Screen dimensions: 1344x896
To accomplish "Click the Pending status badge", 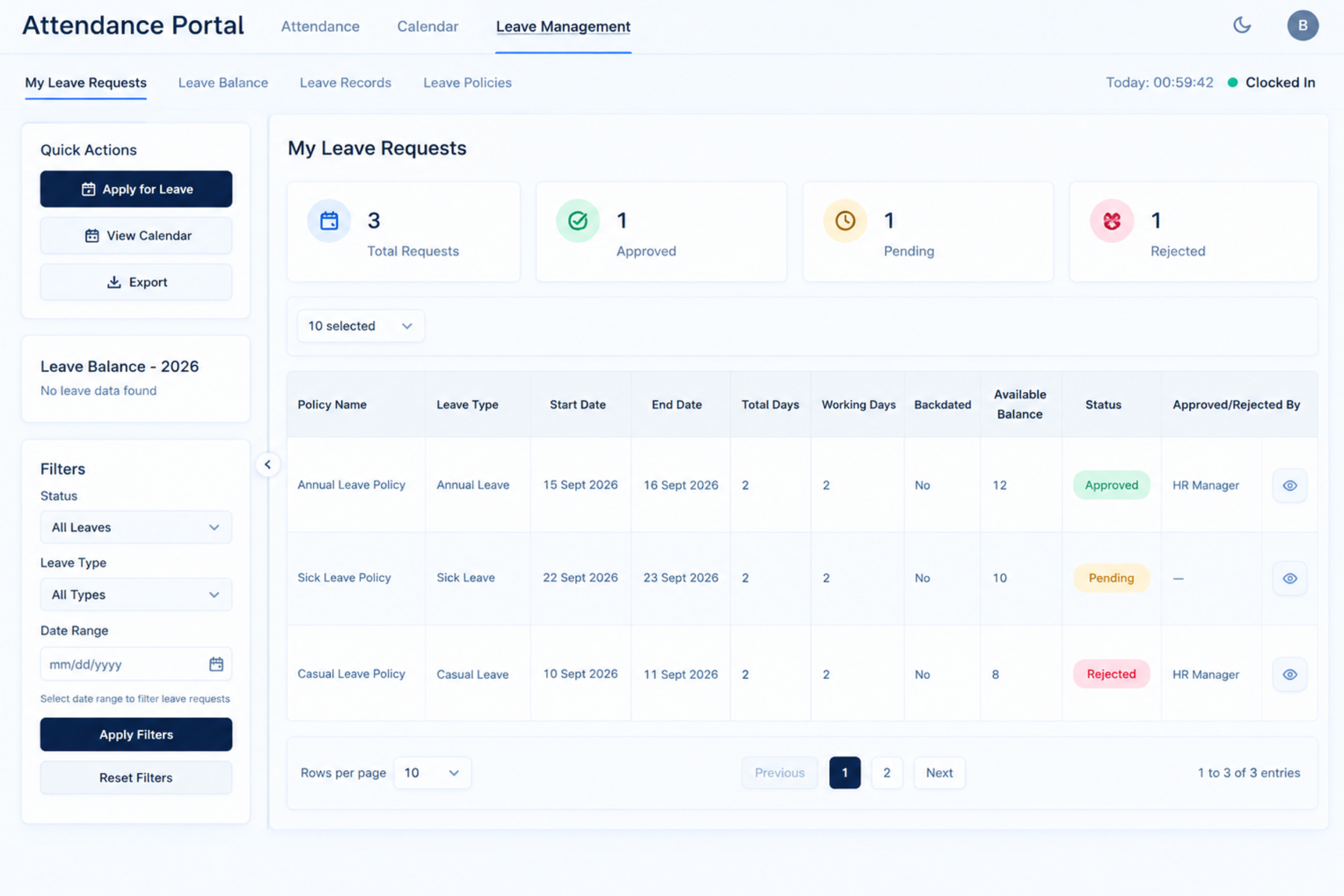I will tap(1111, 578).
